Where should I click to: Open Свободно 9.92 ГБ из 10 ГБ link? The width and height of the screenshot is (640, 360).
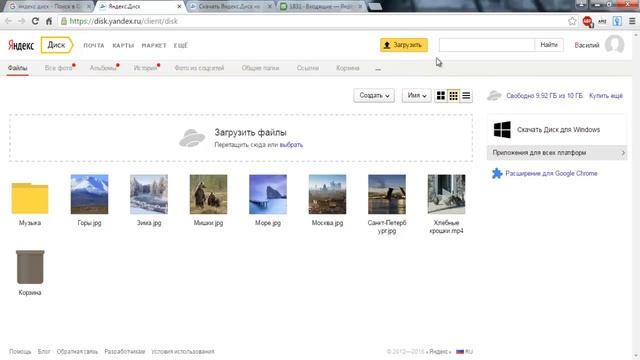[544, 96]
